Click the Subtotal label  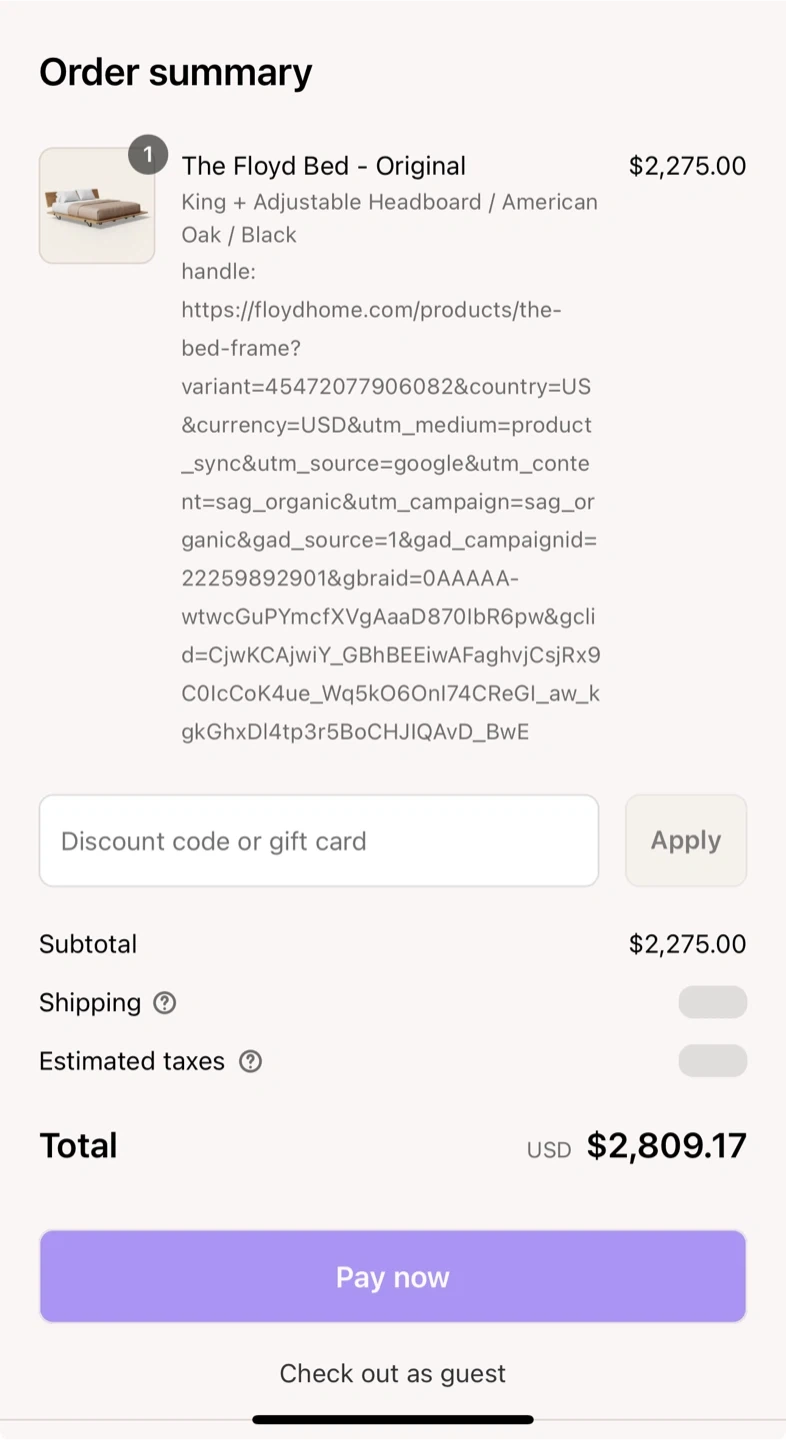point(88,944)
